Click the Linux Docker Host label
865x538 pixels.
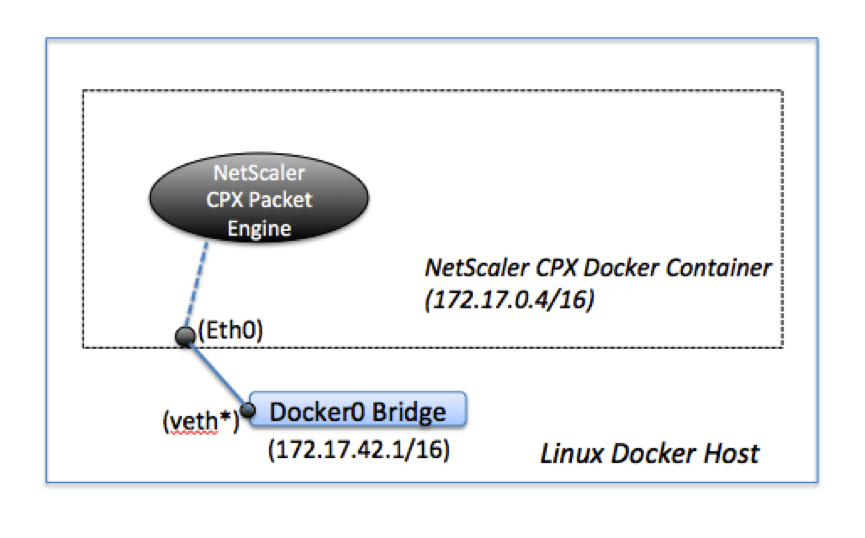coord(649,453)
